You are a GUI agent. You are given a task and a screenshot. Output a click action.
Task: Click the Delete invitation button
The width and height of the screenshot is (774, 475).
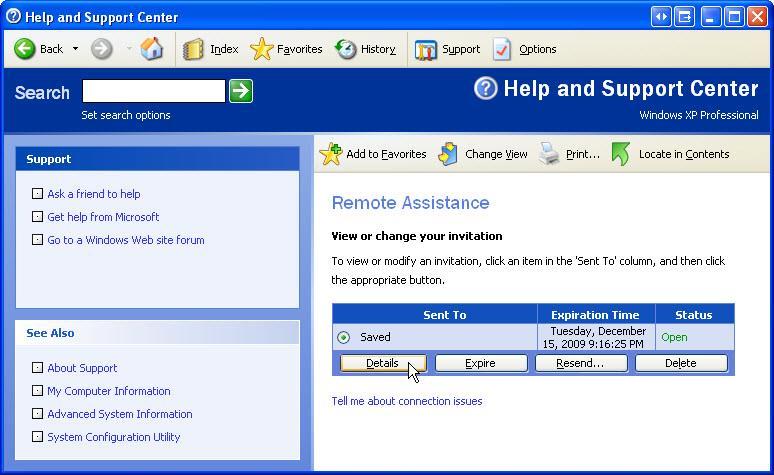[x=681, y=363]
